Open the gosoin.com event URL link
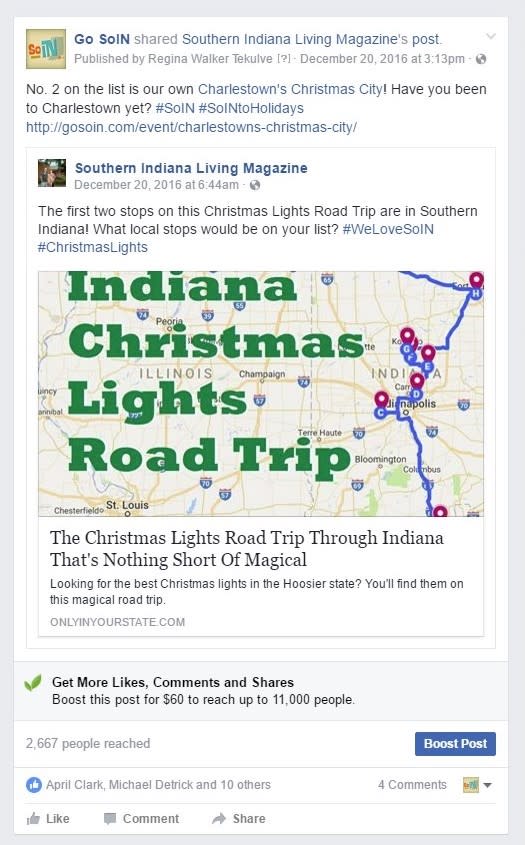Image resolution: width=525 pixels, height=845 pixels. [191, 127]
